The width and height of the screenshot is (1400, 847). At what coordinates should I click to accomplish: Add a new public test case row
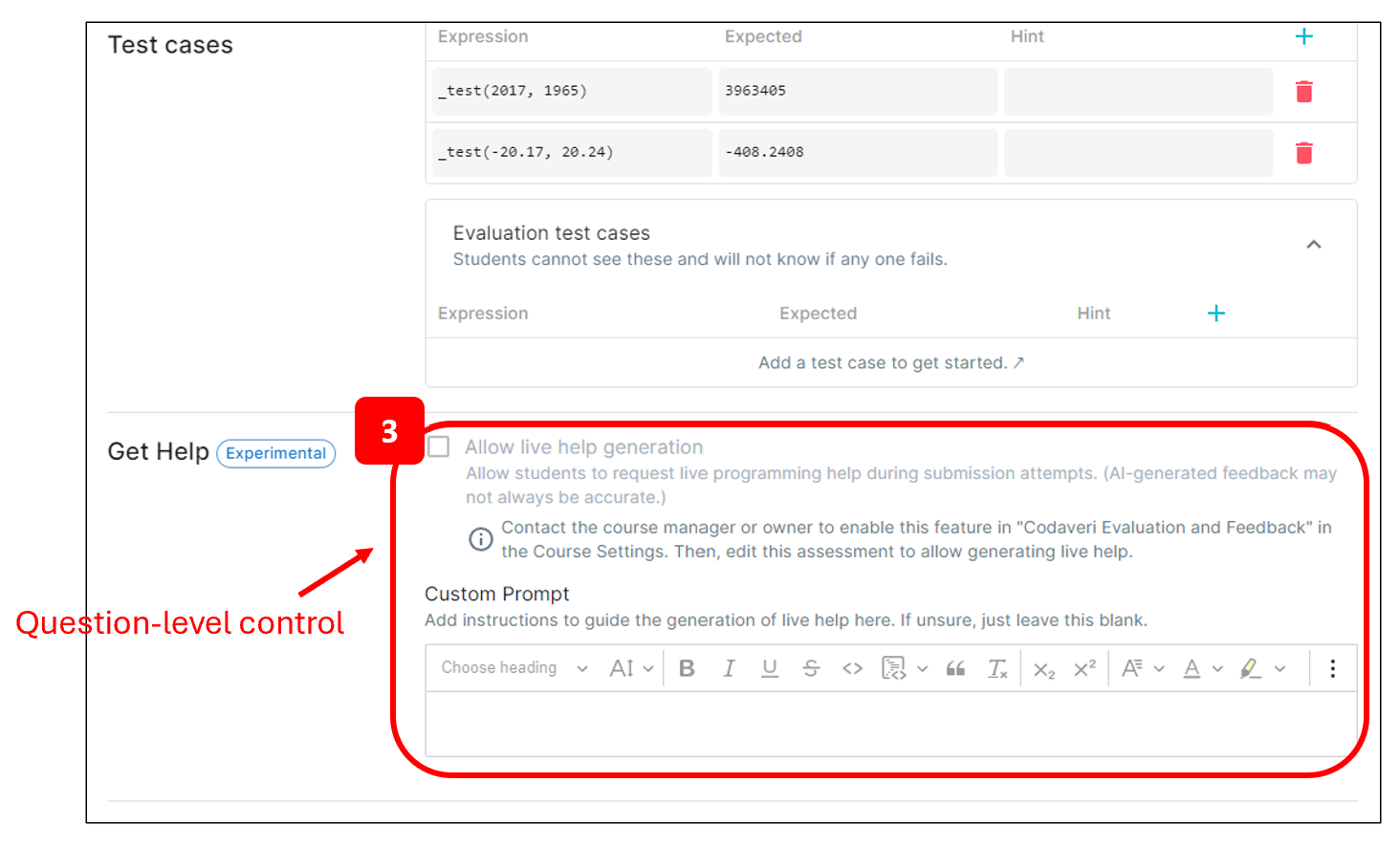(1303, 36)
